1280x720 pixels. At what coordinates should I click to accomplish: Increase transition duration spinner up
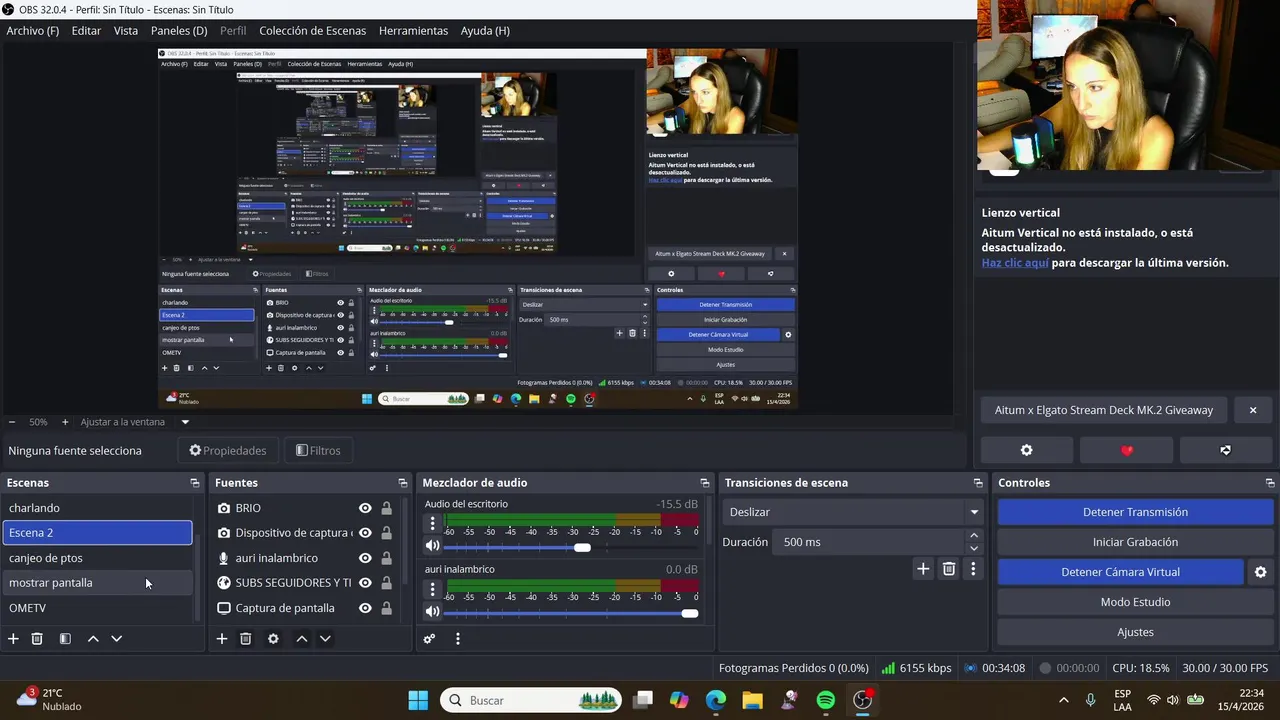click(x=974, y=536)
